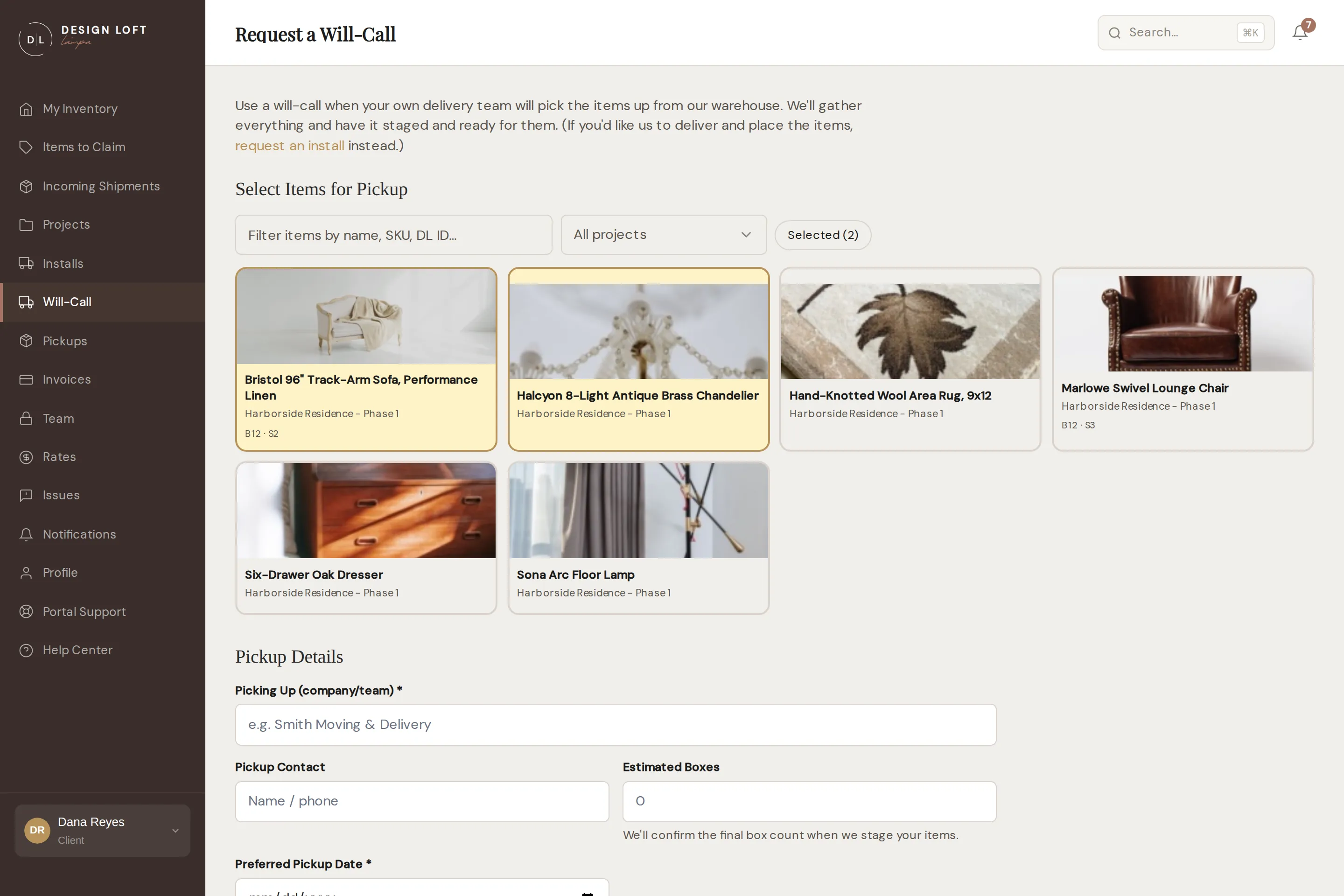
Task: Show the Selected (2) items filter
Action: [822, 235]
